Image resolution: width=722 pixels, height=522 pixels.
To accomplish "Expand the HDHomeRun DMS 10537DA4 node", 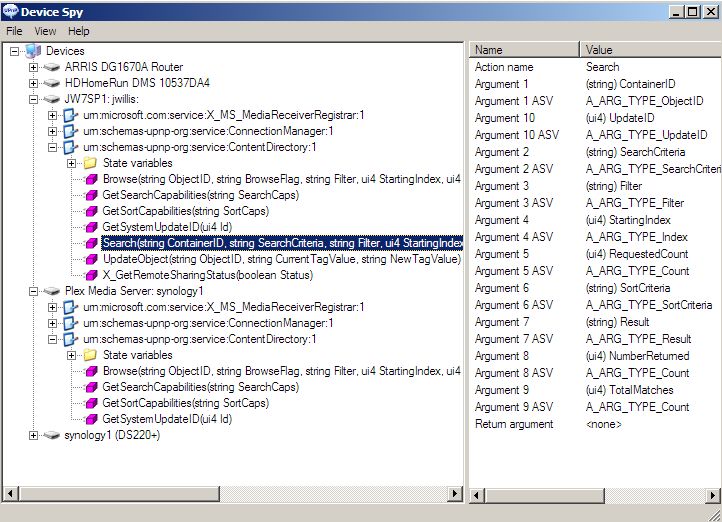I will coord(33,83).
